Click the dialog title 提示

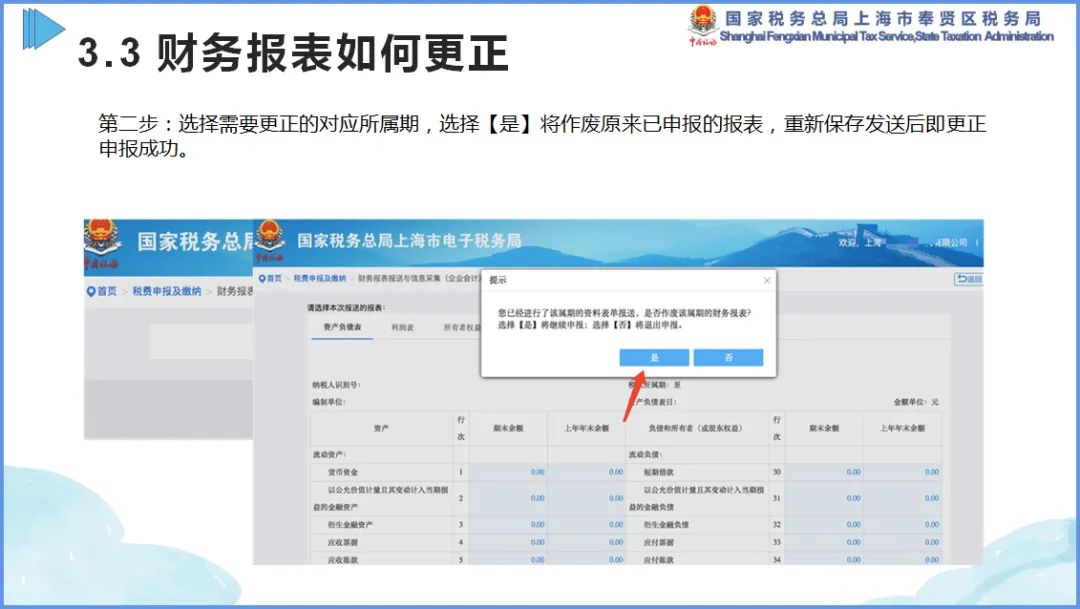click(497, 280)
